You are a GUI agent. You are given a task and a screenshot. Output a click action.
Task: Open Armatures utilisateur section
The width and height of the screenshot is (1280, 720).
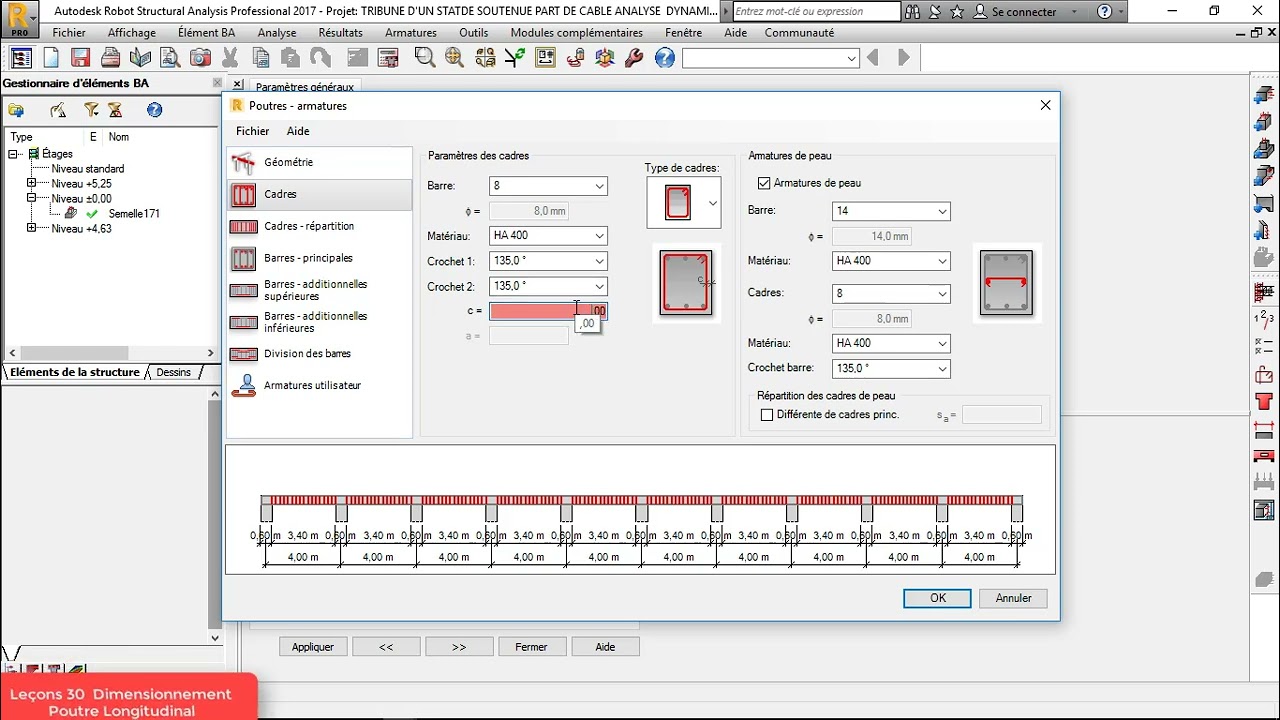[x=319, y=385]
